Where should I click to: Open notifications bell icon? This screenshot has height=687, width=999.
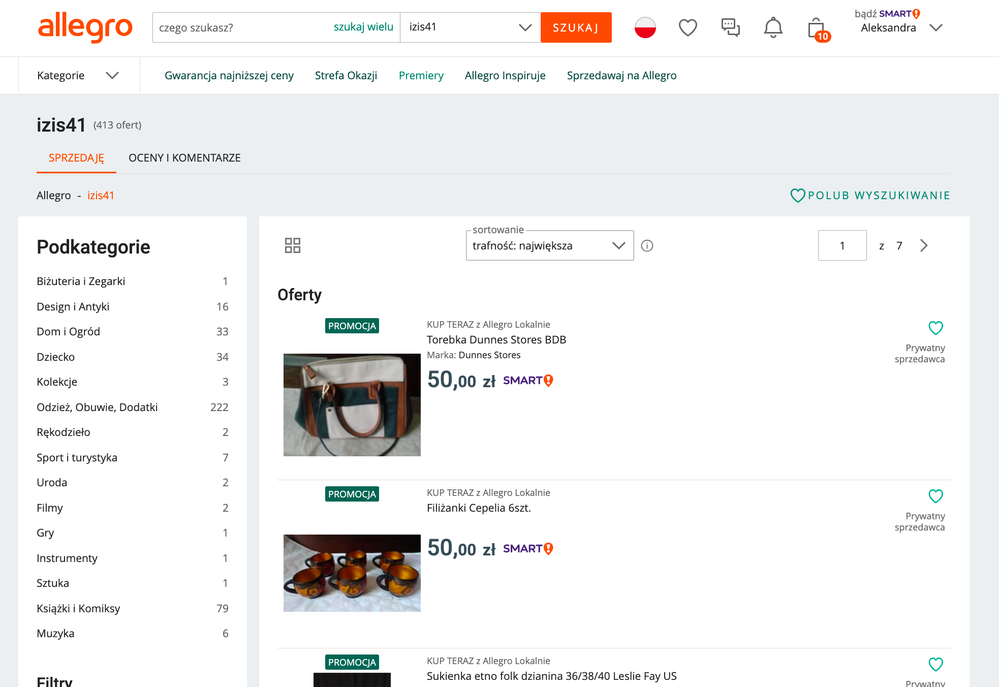pos(773,27)
